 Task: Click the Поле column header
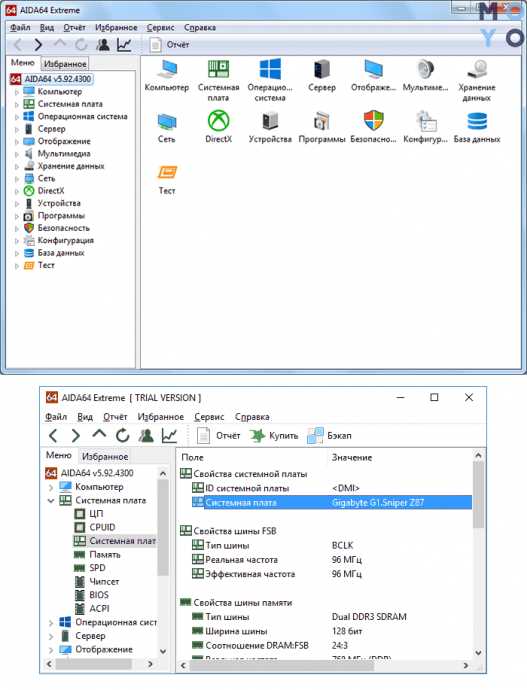point(193,458)
